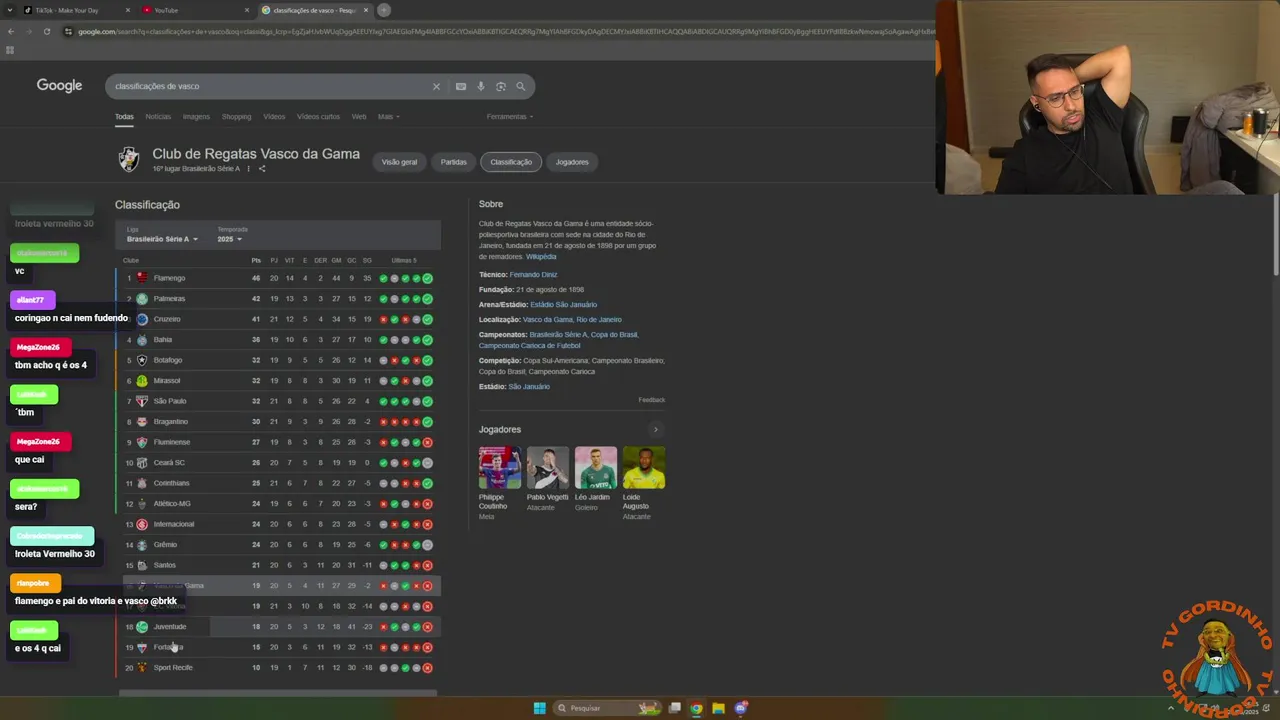Screen dimensions: 1280x720
Task: Reload the page in Chrome
Action: pyautogui.click(x=47, y=31)
